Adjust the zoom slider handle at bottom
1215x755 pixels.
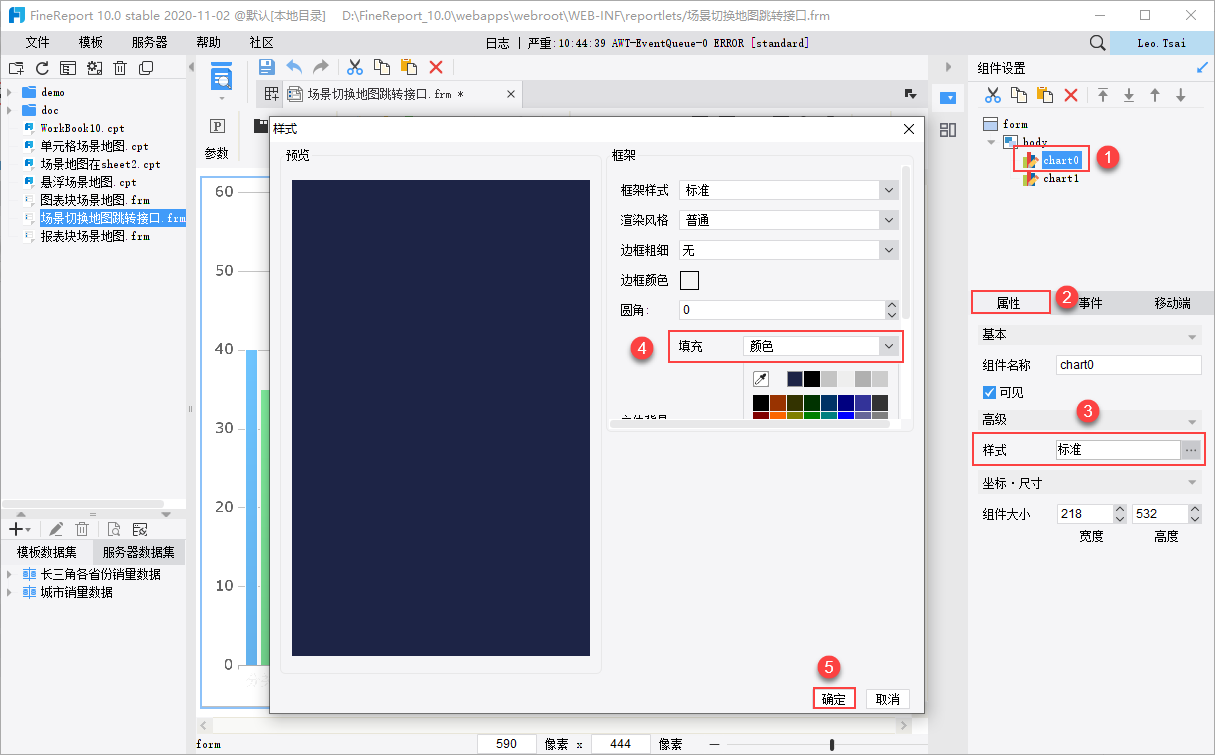click(831, 744)
